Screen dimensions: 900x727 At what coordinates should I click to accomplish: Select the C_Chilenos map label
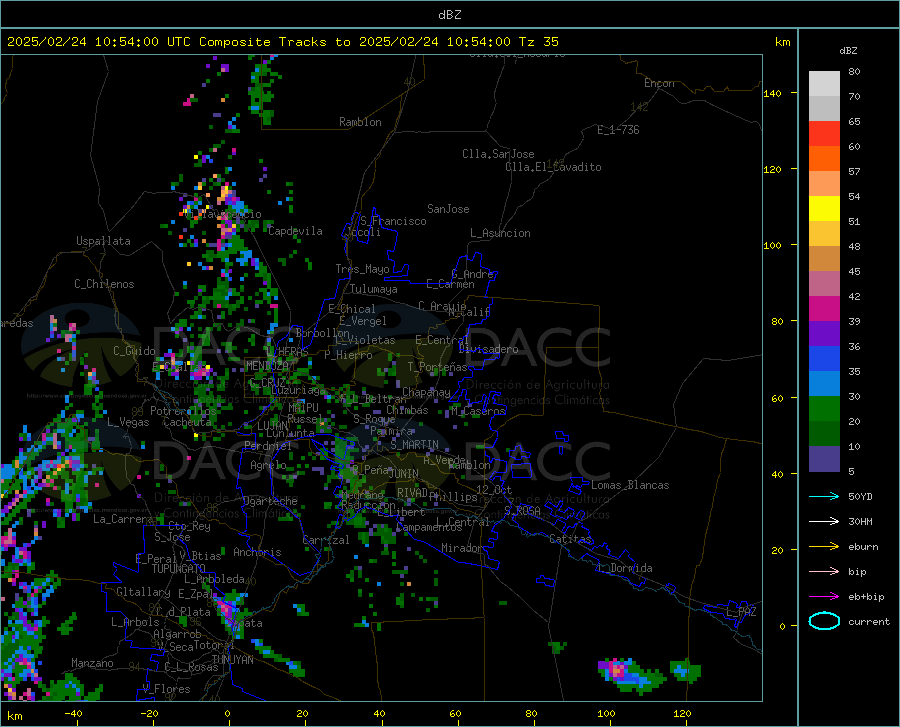tap(104, 284)
